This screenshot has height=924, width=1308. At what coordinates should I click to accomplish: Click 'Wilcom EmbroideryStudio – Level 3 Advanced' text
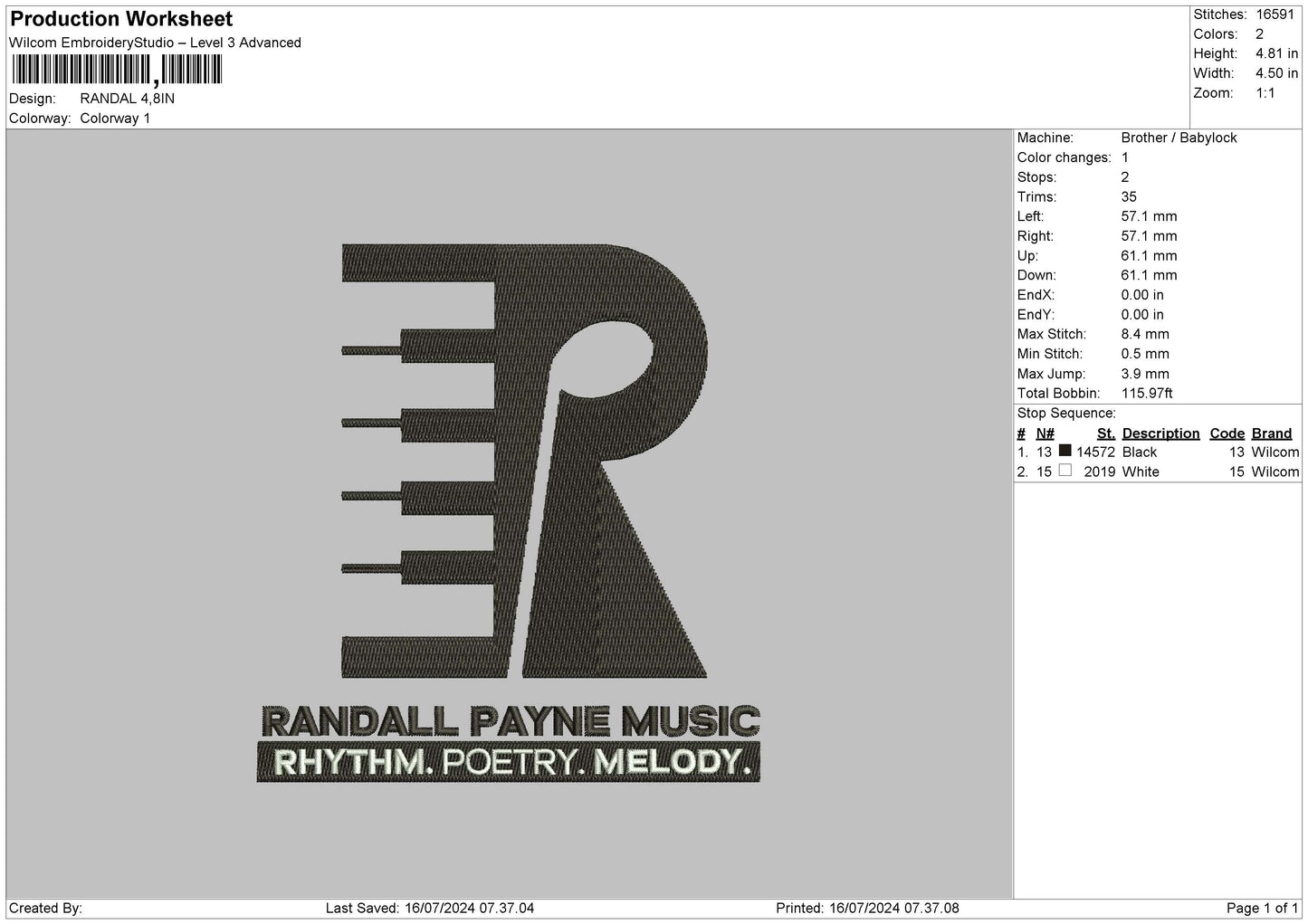coord(155,43)
